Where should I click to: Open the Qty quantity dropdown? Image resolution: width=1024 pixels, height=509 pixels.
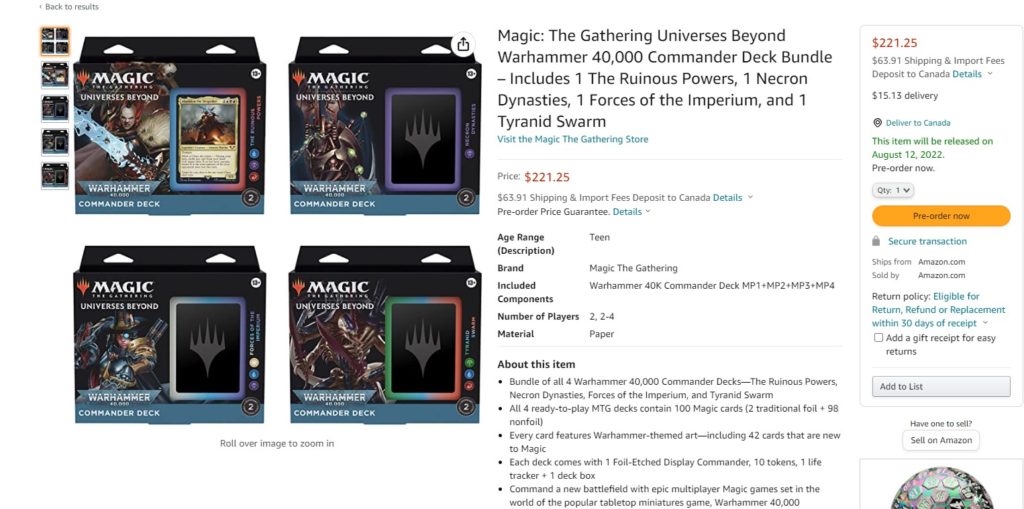pos(893,190)
